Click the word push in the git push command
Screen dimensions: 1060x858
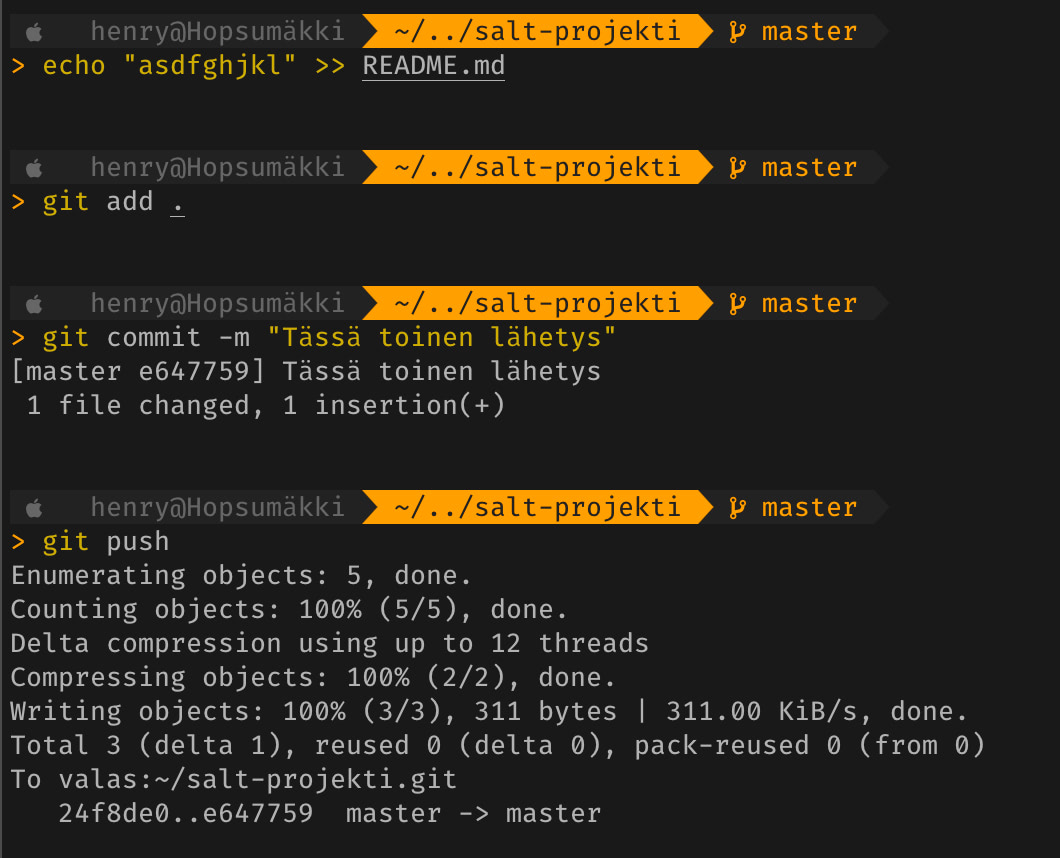coord(137,542)
